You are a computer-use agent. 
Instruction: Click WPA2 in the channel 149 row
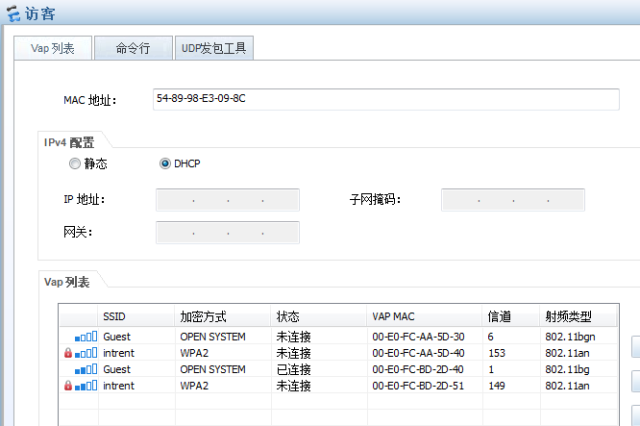(x=194, y=386)
